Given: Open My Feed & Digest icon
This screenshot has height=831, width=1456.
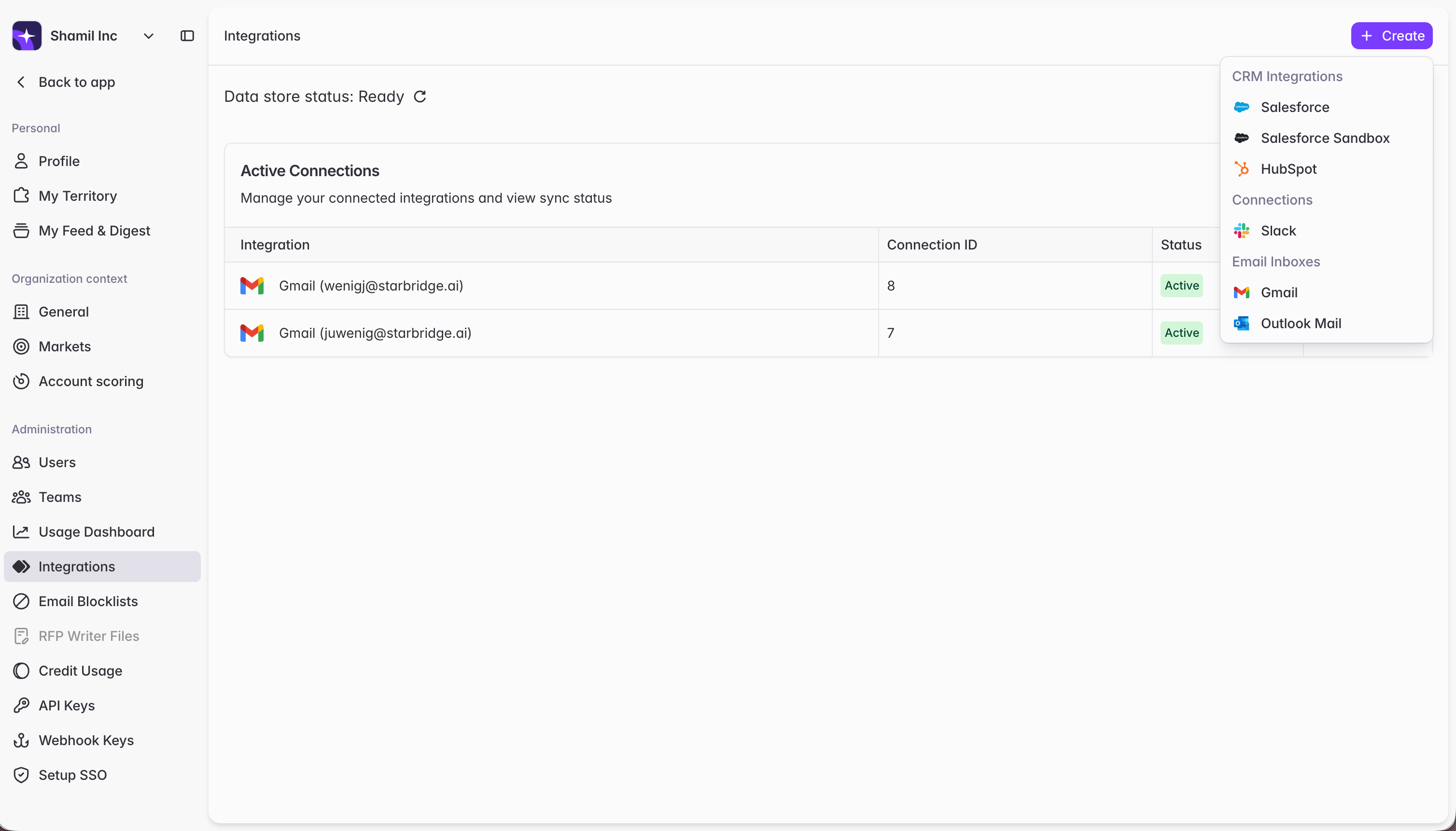Looking at the screenshot, I should click(21, 231).
